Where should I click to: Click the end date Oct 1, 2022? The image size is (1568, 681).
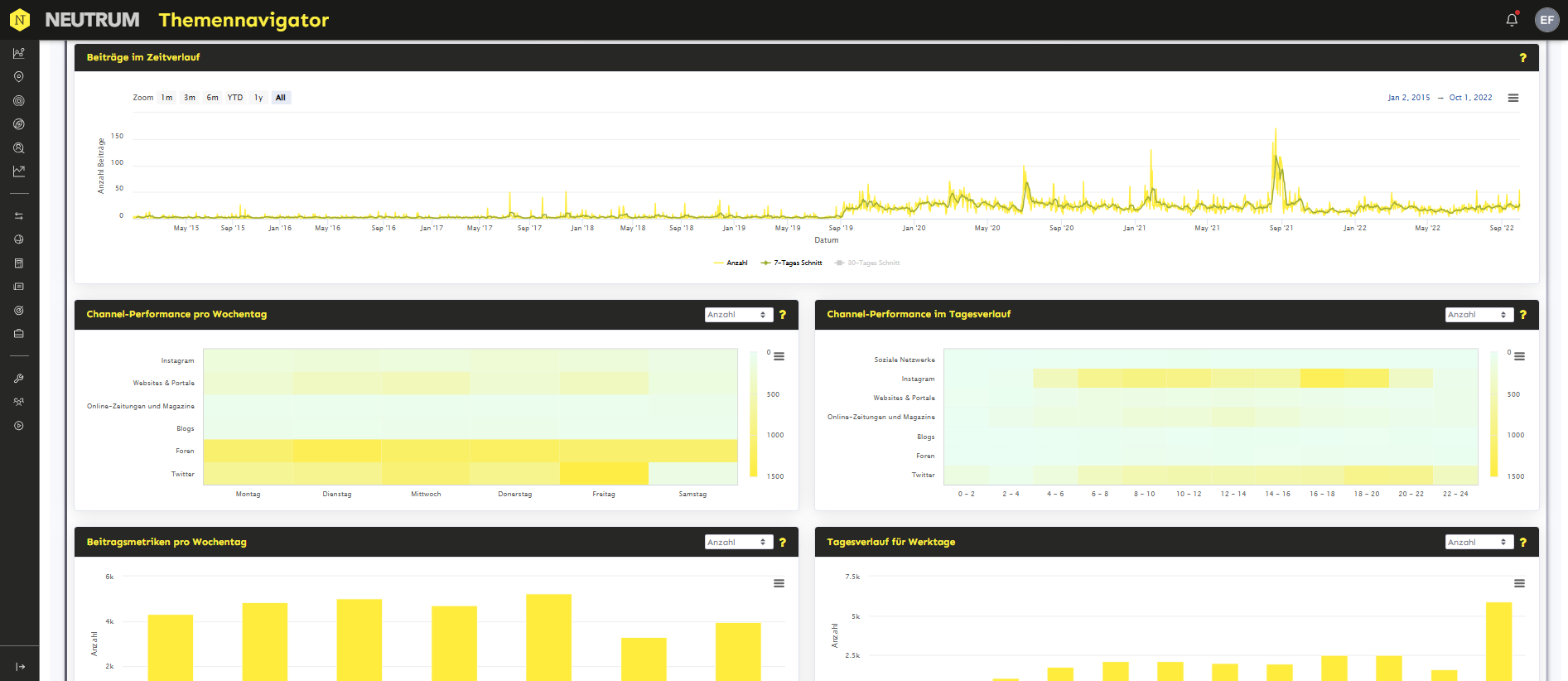1470,98
